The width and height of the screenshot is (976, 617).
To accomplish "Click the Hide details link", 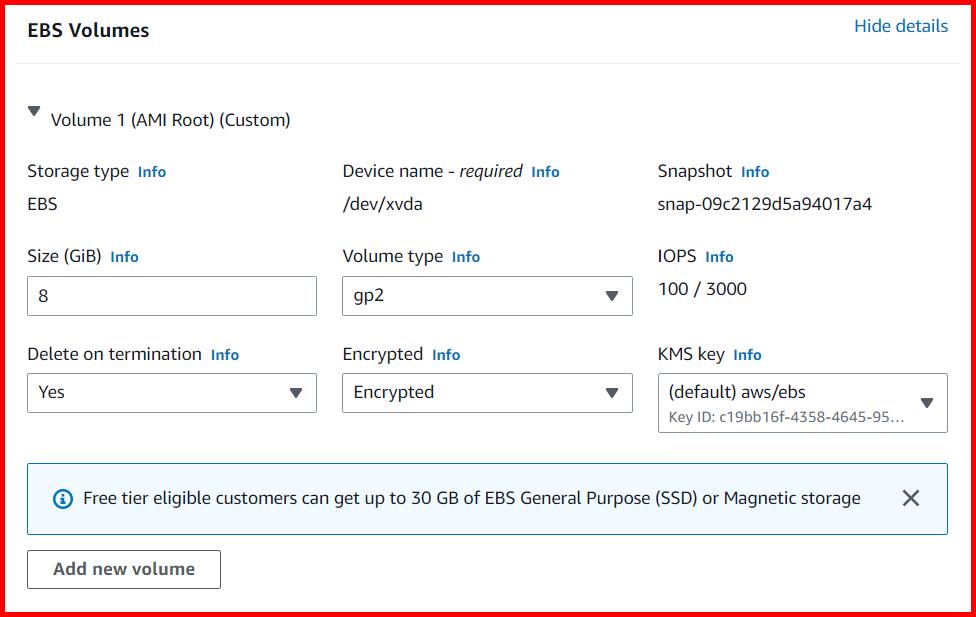I will 902,26.
